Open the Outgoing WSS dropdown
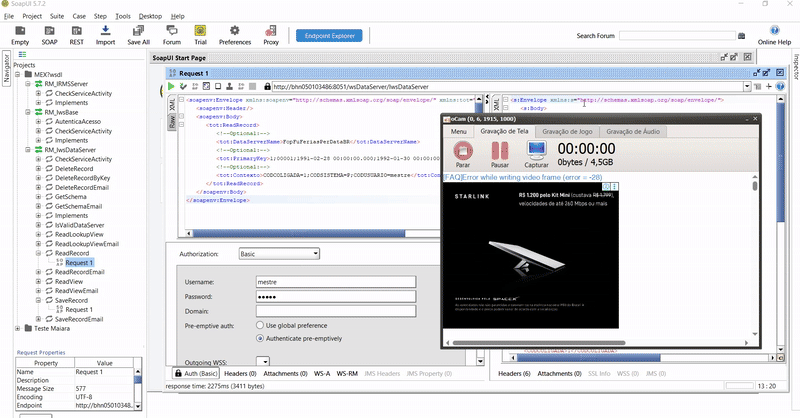This screenshot has width=800, height=418. click(x=263, y=362)
